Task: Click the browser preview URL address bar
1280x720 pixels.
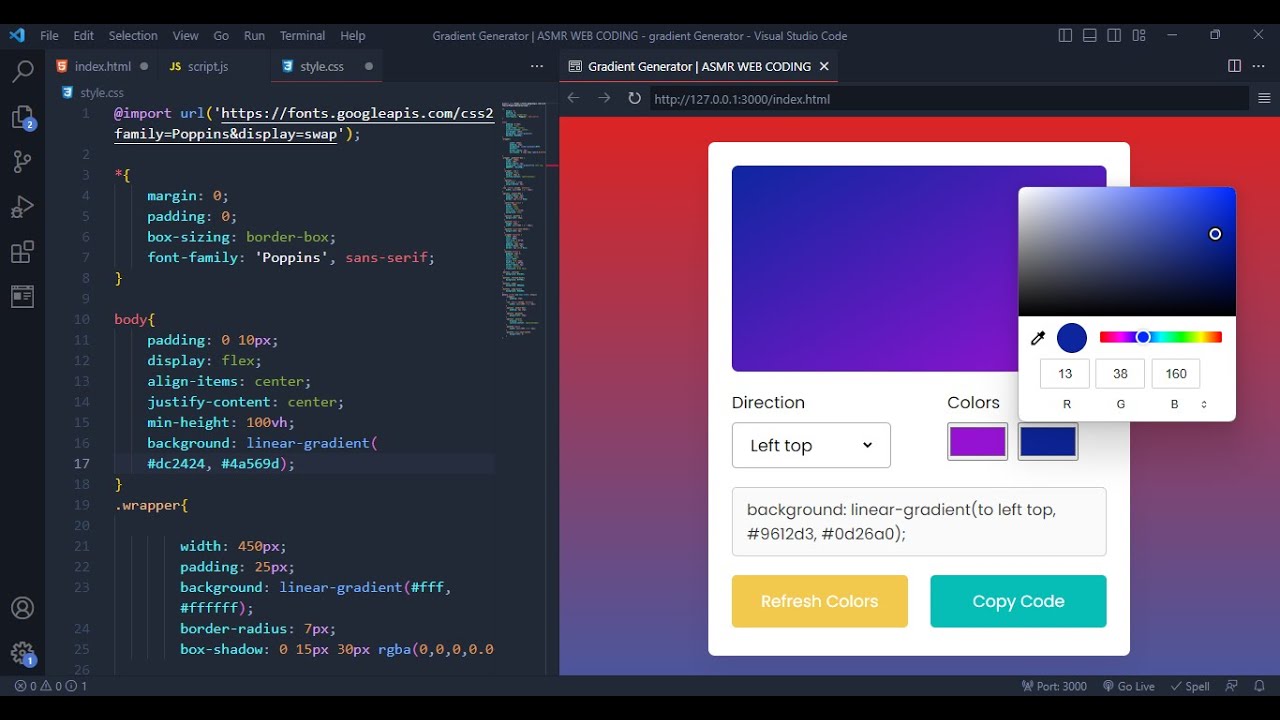Action: click(949, 98)
